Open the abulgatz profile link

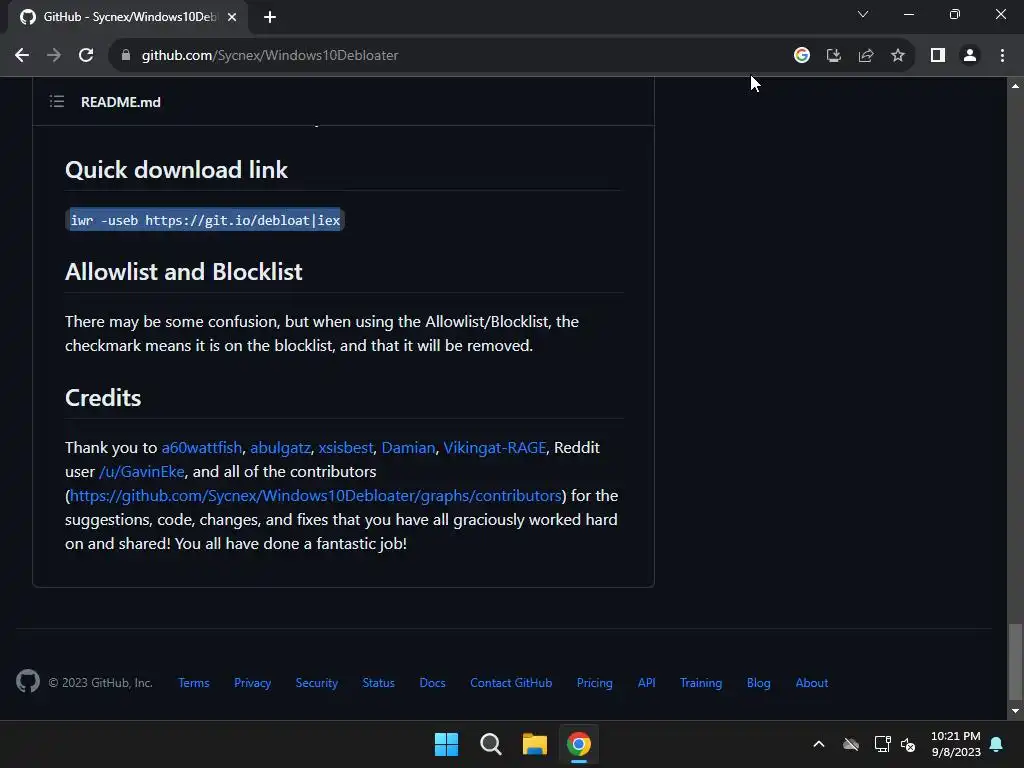(x=280, y=447)
